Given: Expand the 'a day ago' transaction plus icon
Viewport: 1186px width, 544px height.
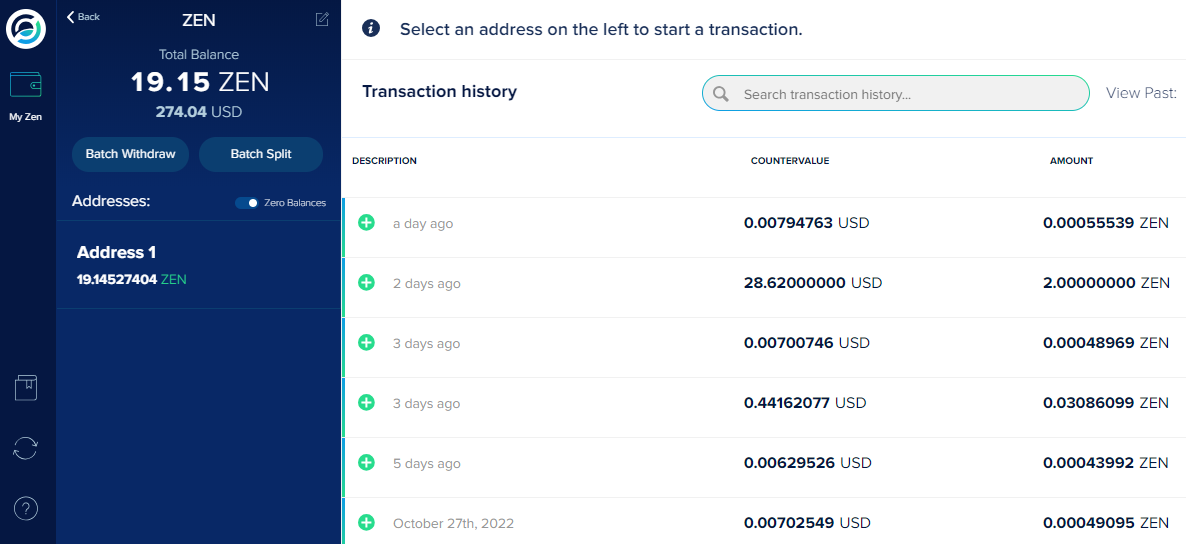Looking at the screenshot, I should [366, 222].
